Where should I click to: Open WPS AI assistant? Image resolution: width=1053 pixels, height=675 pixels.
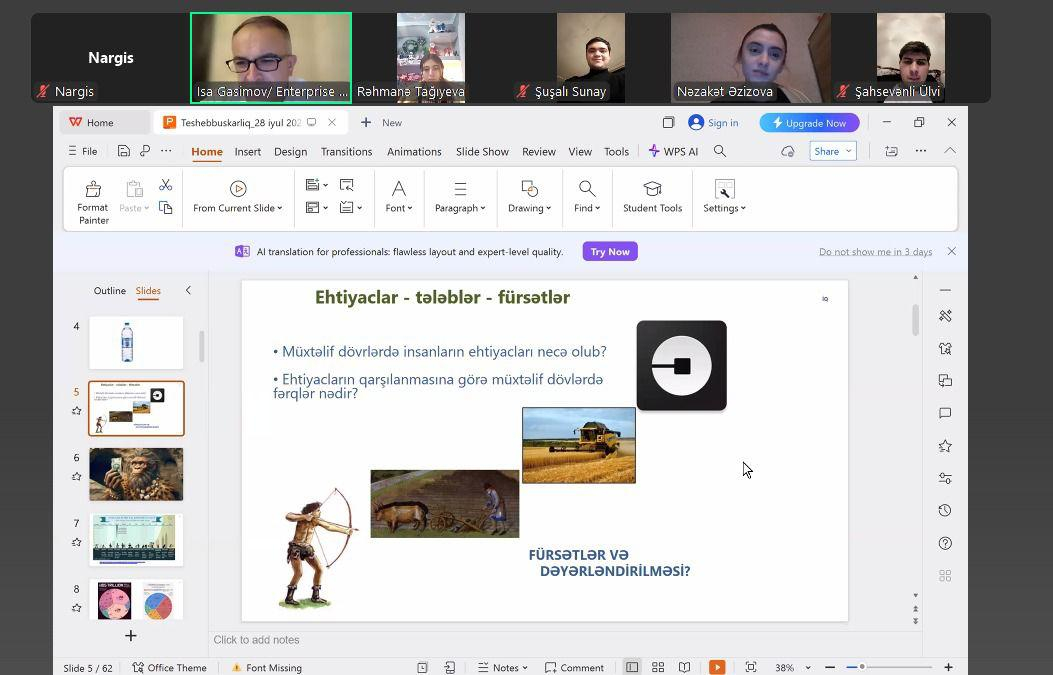(x=673, y=151)
